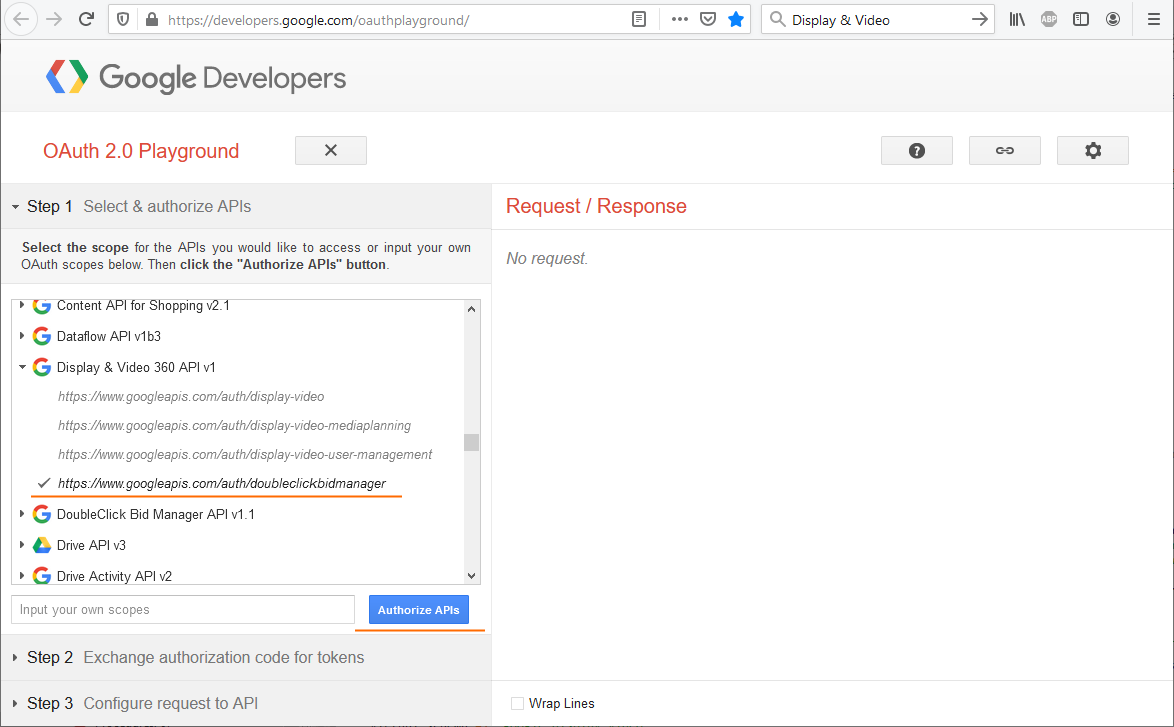
Task: Click the Authorize APIs button
Action: (x=418, y=610)
